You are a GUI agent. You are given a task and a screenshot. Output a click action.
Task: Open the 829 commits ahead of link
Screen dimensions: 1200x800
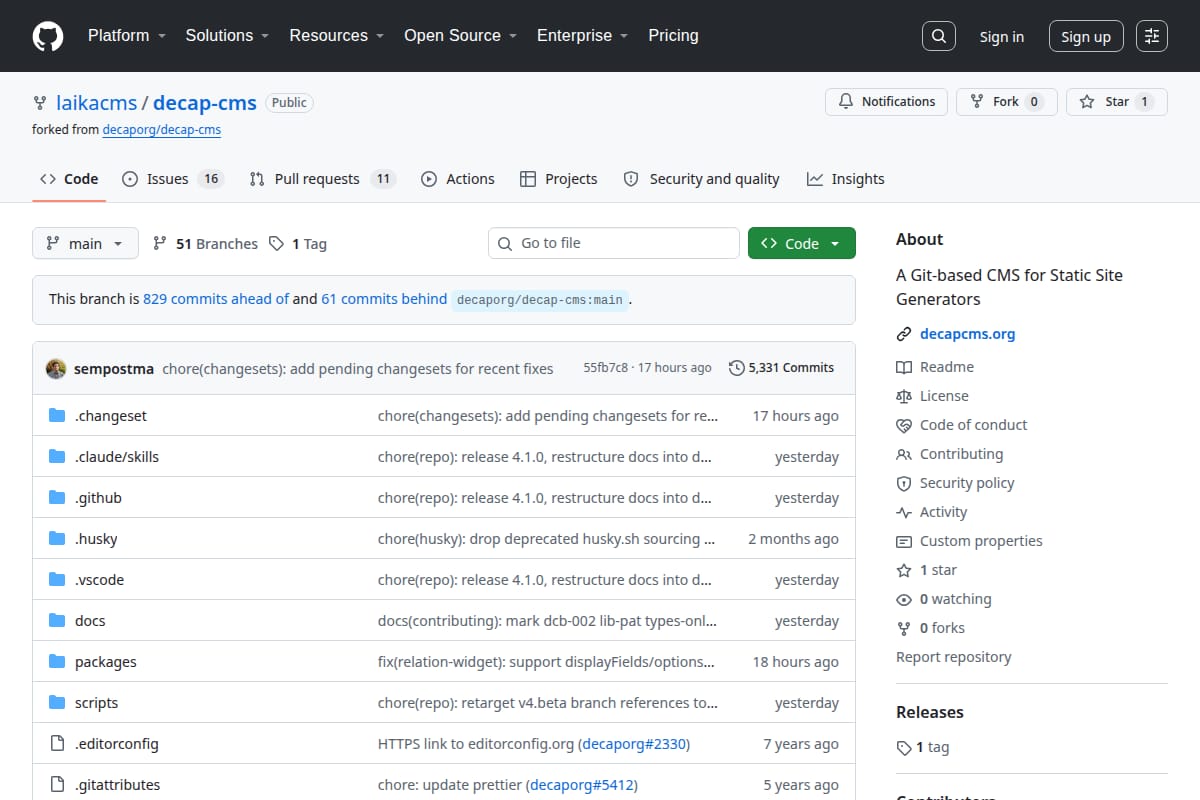(216, 299)
